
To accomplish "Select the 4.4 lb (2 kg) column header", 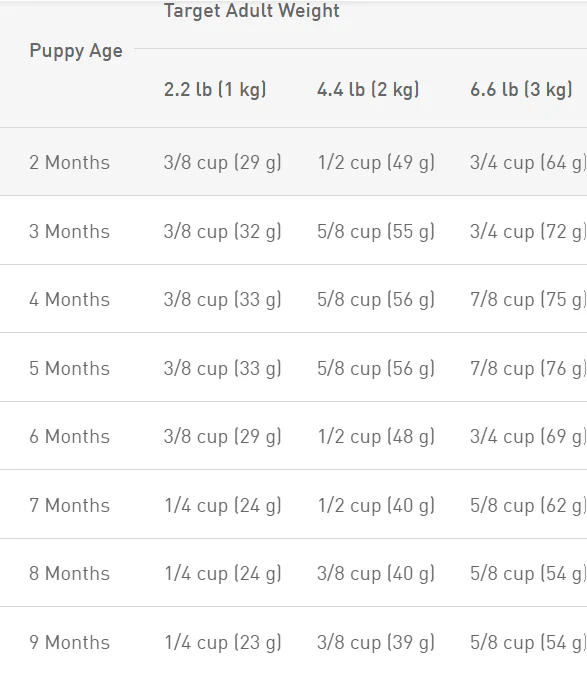I will pyautogui.click(x=368, y=90).
